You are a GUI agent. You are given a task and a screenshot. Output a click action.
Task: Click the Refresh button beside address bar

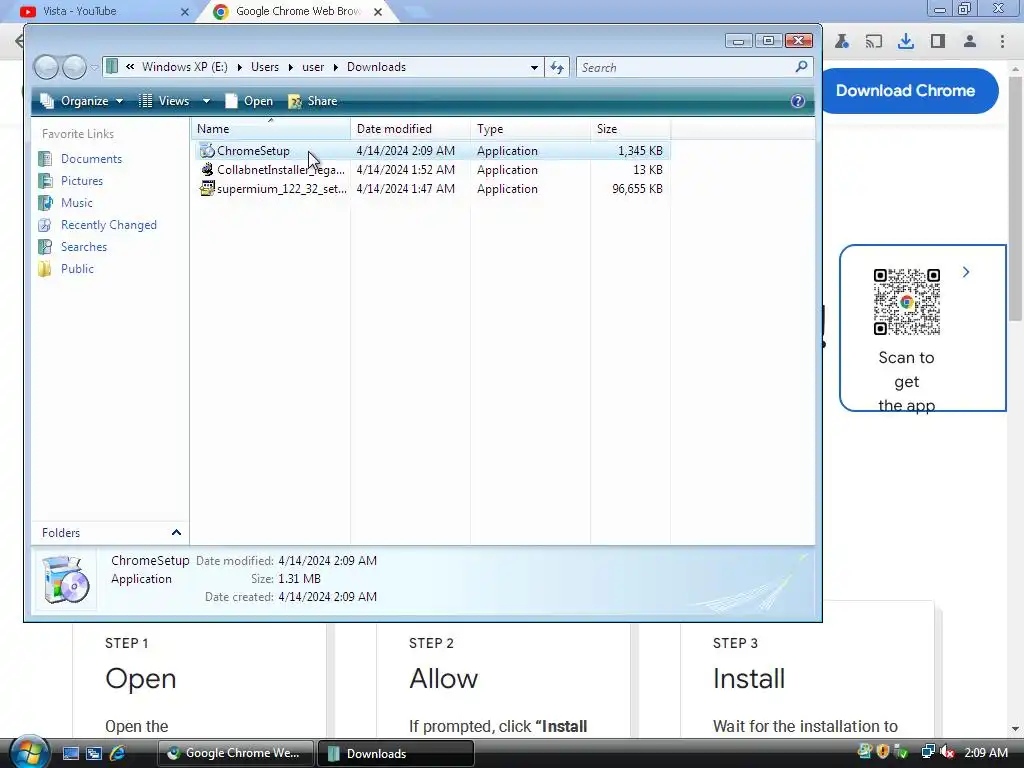point(557,67)
